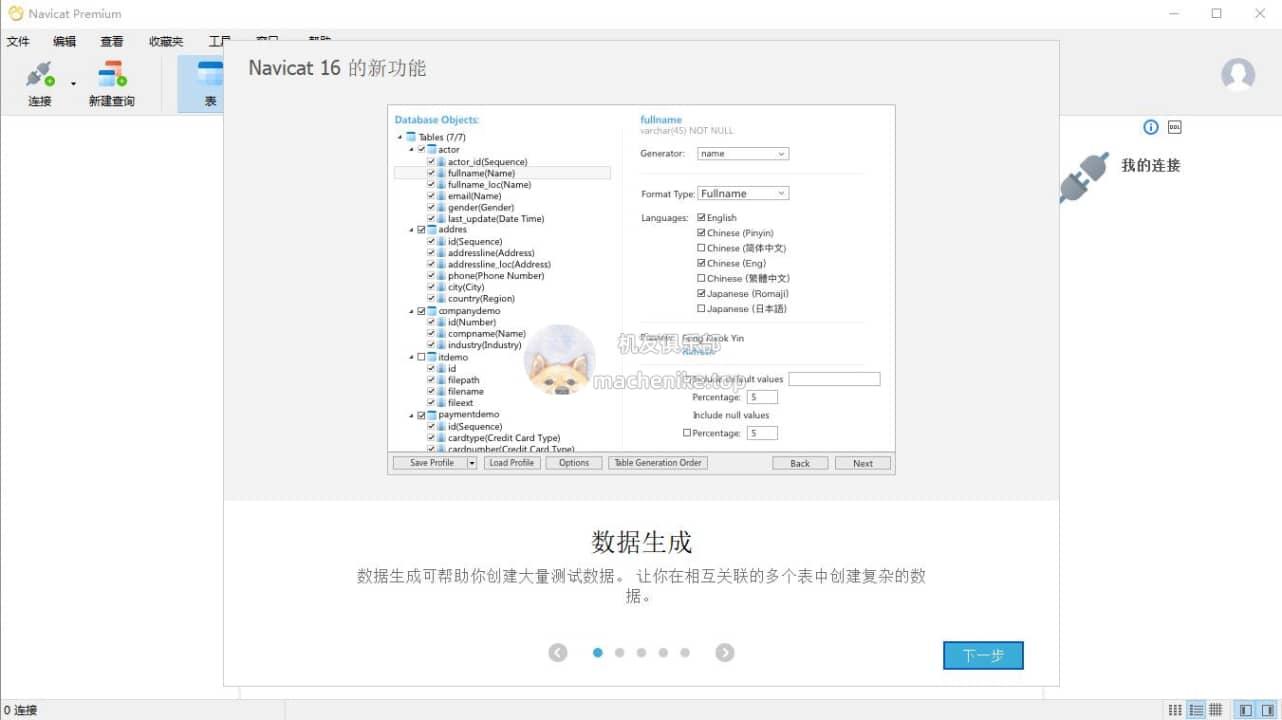Select the second pagination dot
Image resolution: width=1282 pixels, height=720 pixels.
click(620, 653)
